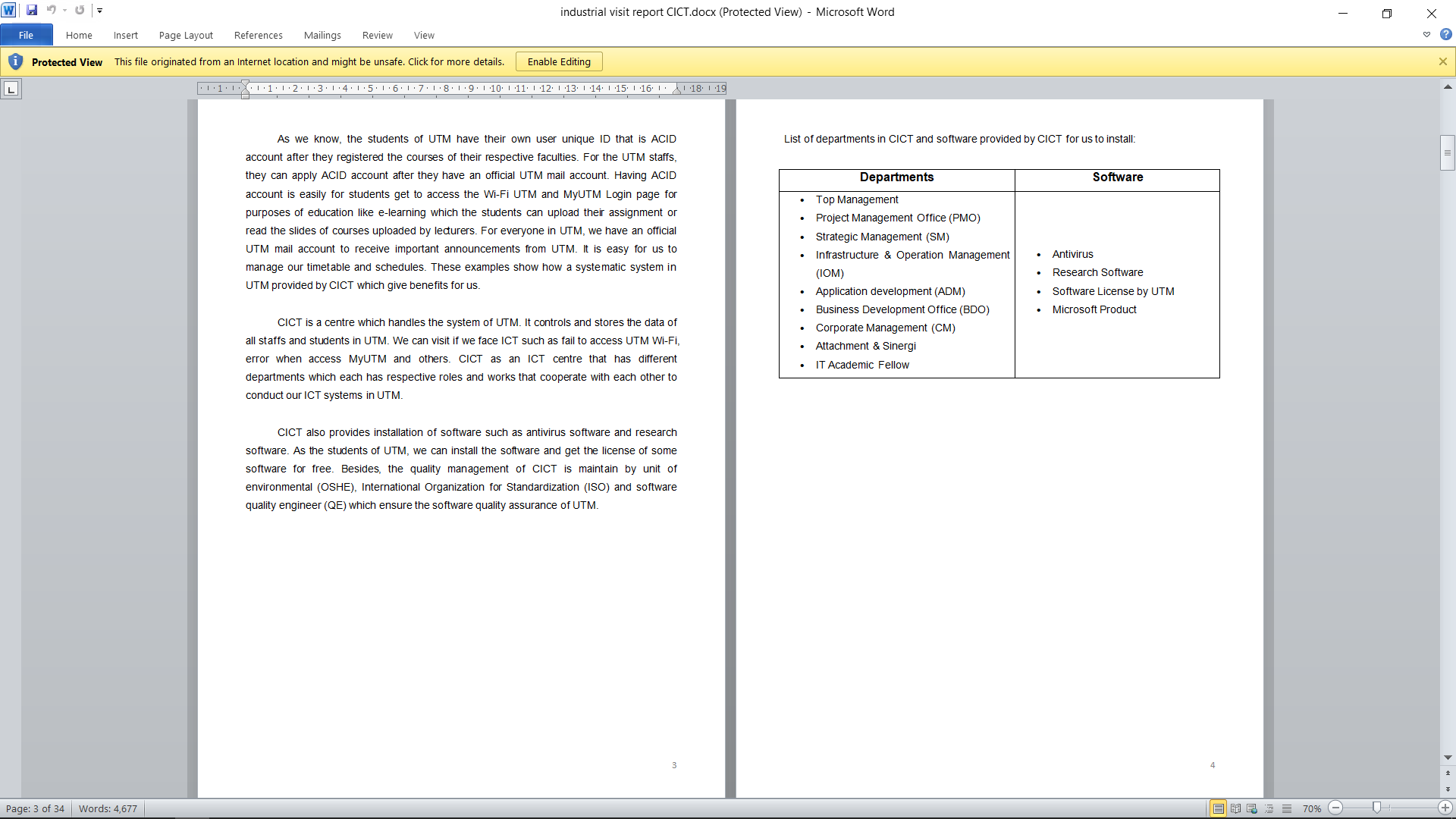Toggle Draft view in status bar
This screenshot has width=1456, height=819.
1287,808
